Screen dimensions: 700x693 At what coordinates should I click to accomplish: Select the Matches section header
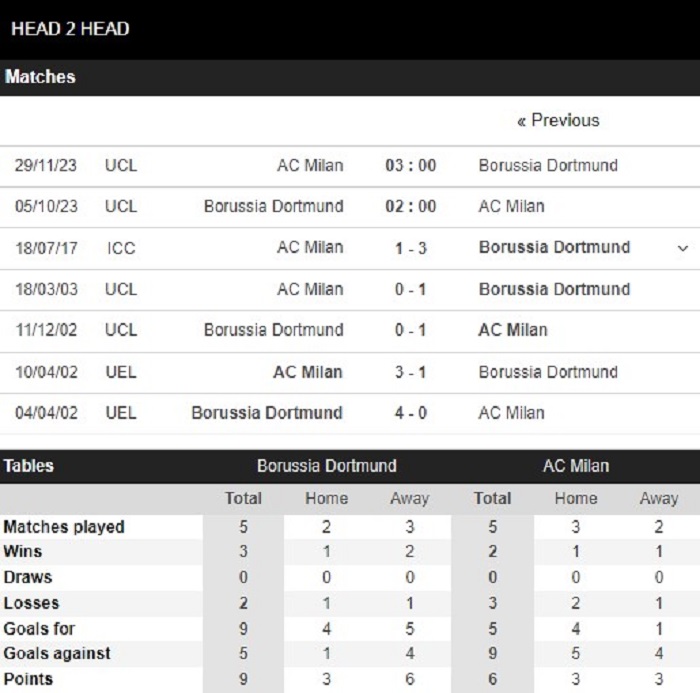(41, 77)
